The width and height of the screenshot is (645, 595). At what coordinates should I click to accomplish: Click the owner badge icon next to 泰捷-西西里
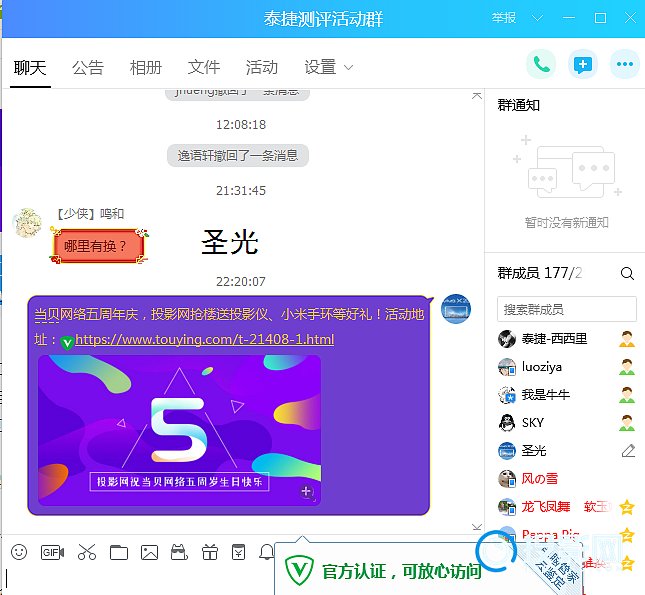627,339
